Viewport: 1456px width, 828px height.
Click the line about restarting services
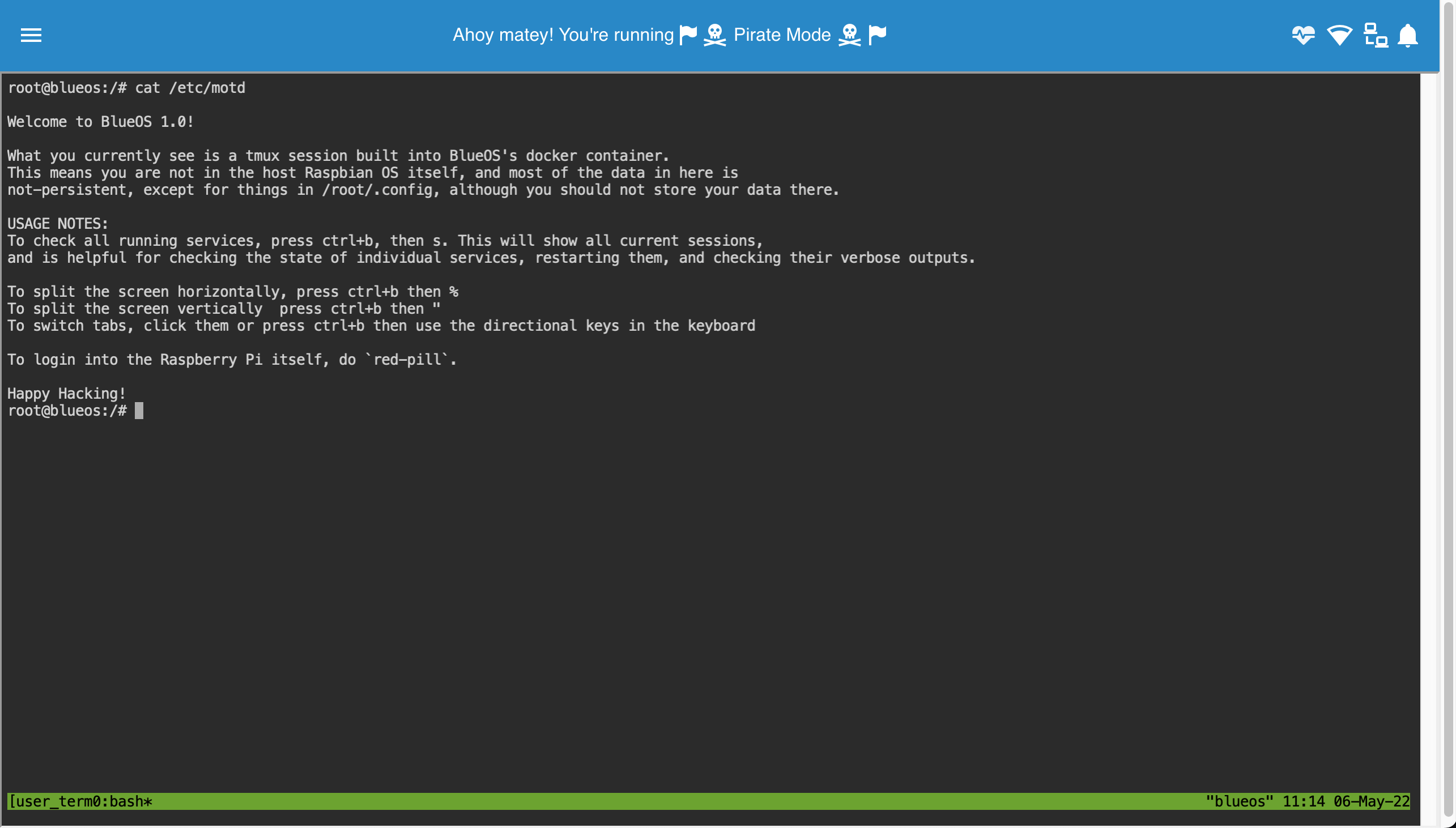tap(491, 258)
